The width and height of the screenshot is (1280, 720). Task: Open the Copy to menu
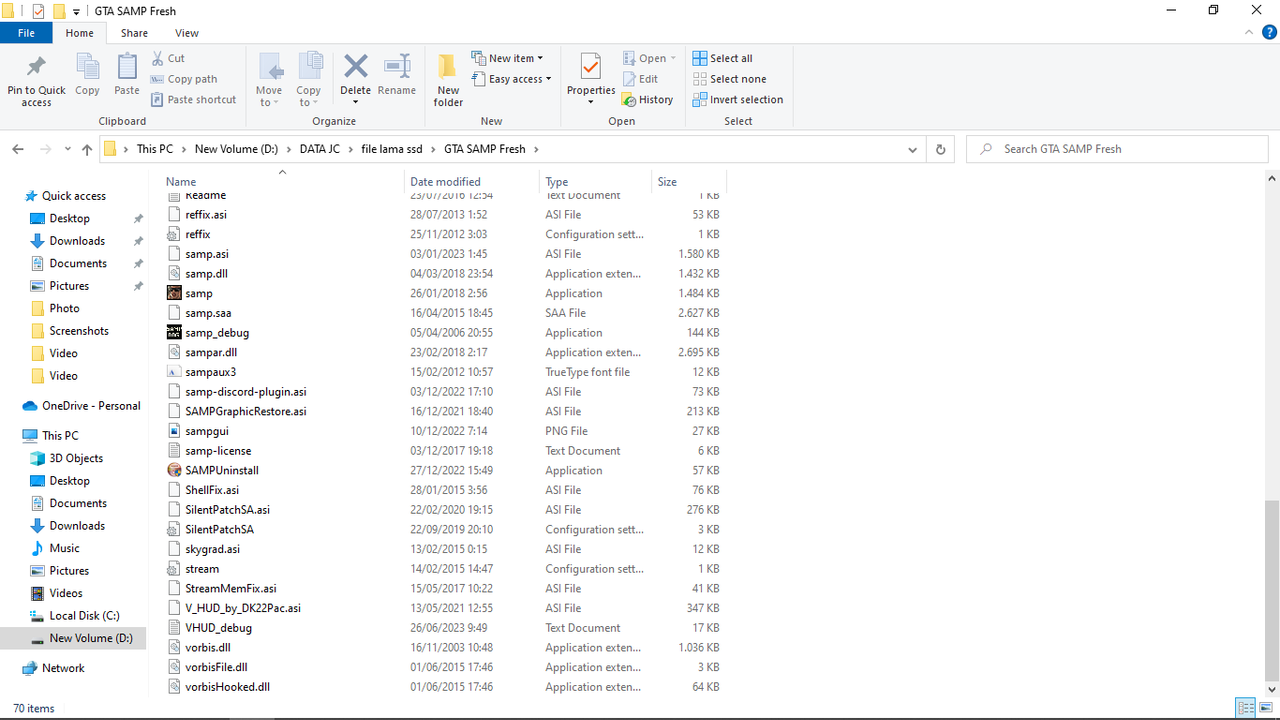click(x=309, y=80)
